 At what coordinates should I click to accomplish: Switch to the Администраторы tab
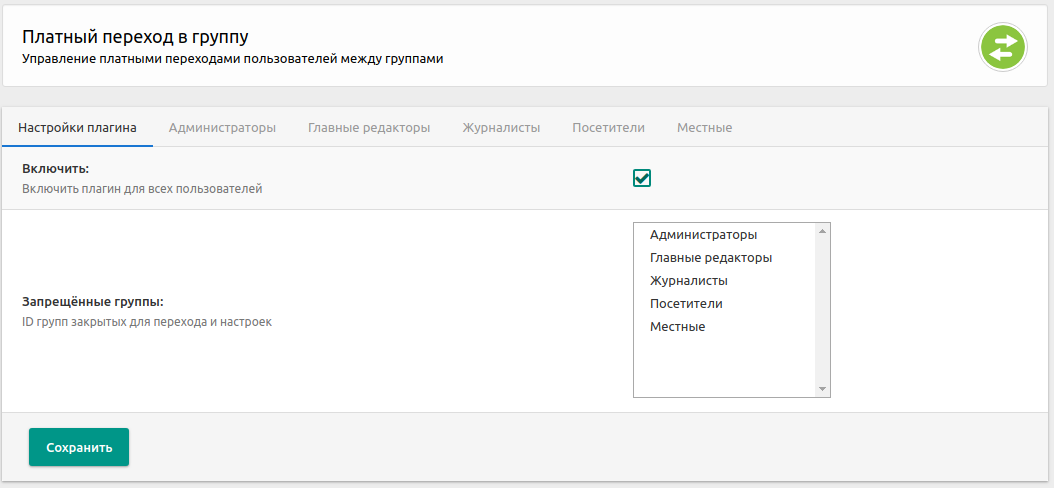(x=222, y=128)
